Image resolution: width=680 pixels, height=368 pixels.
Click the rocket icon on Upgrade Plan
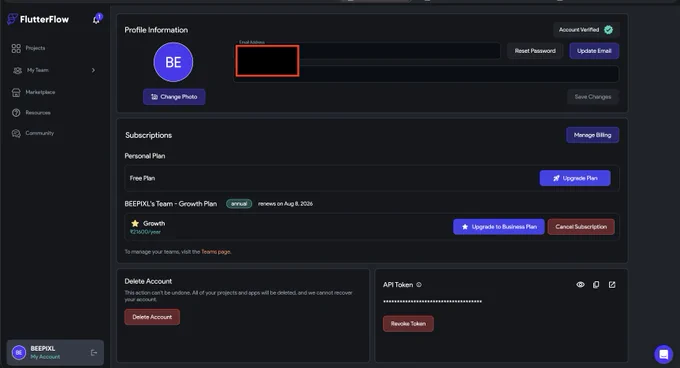(556, 178)
